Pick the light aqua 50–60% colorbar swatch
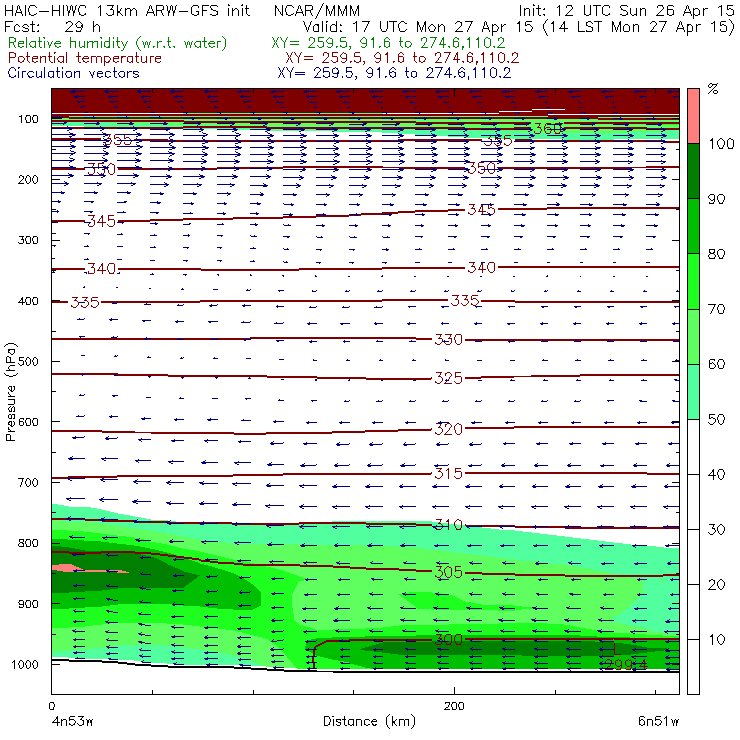Screen dimensions: 740x740 point(693,392)
